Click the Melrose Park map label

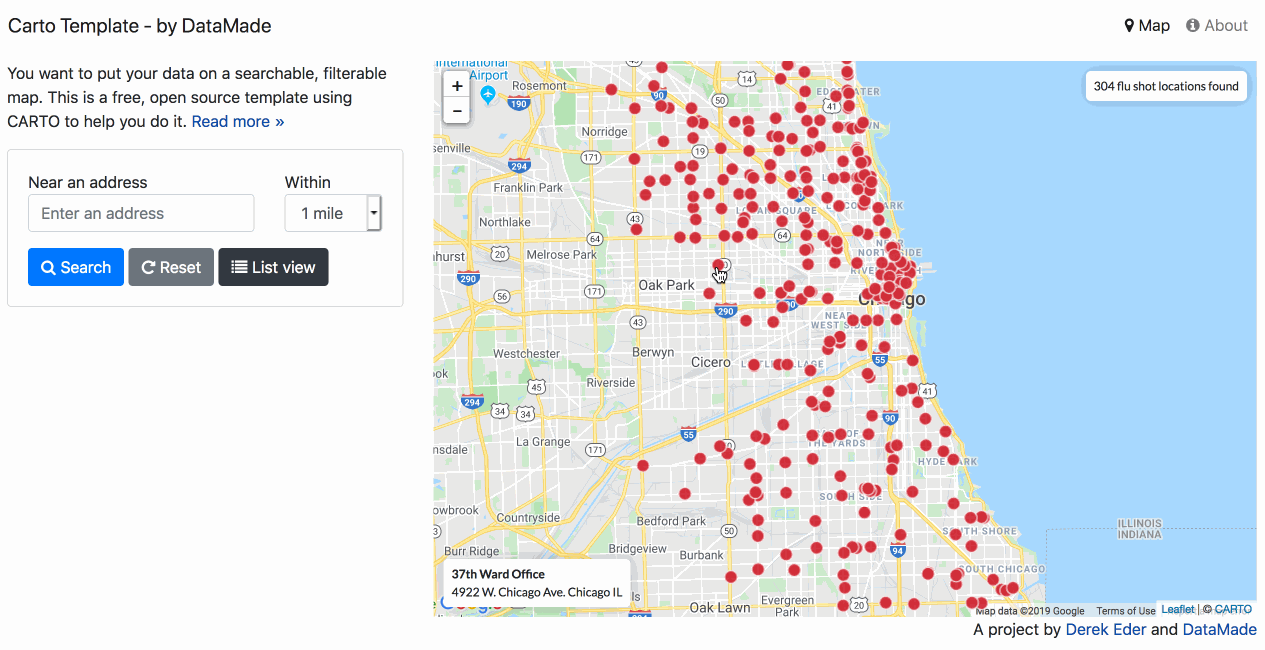(561, 255)
